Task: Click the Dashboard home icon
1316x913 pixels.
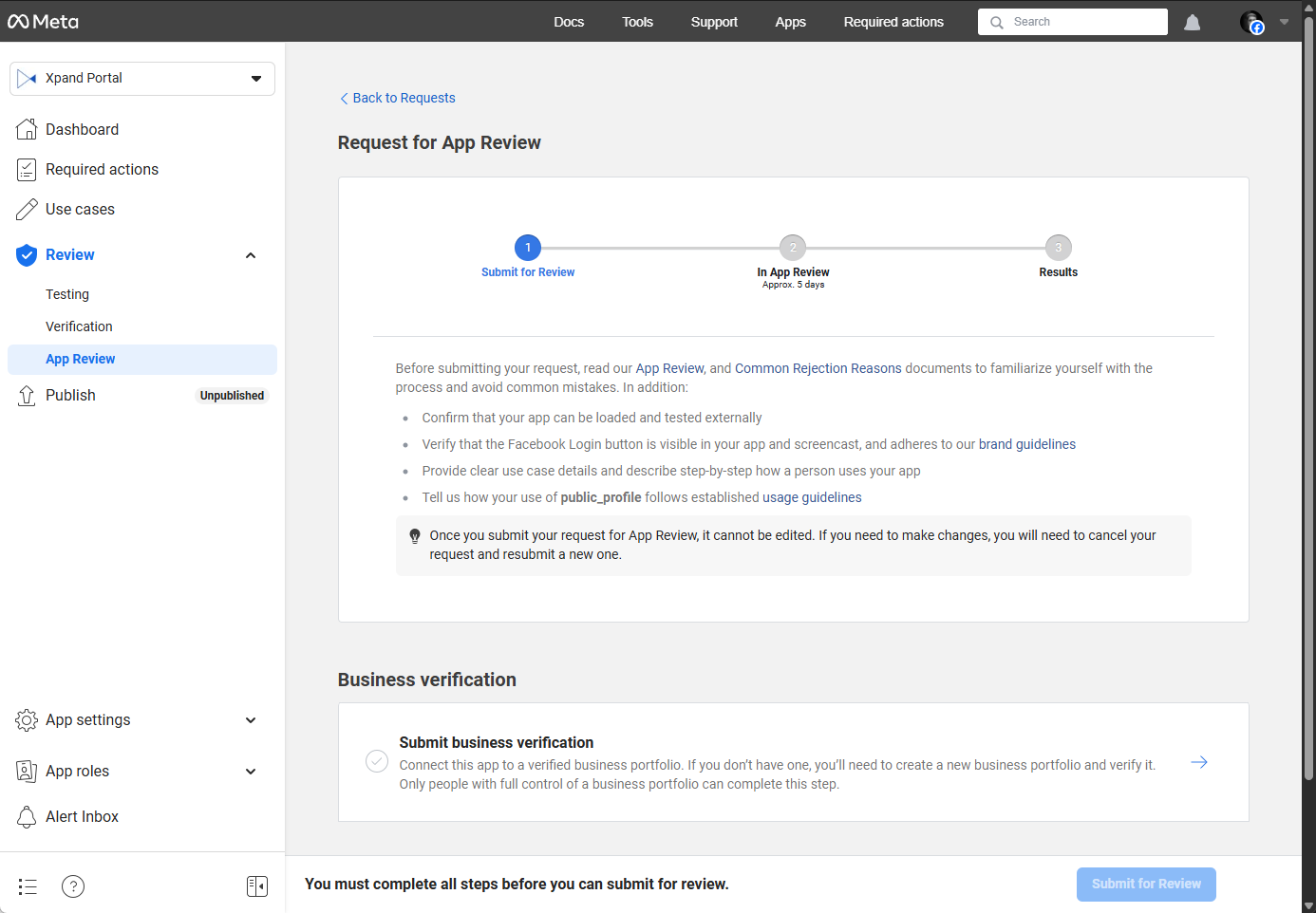Action: coord(27,129)
